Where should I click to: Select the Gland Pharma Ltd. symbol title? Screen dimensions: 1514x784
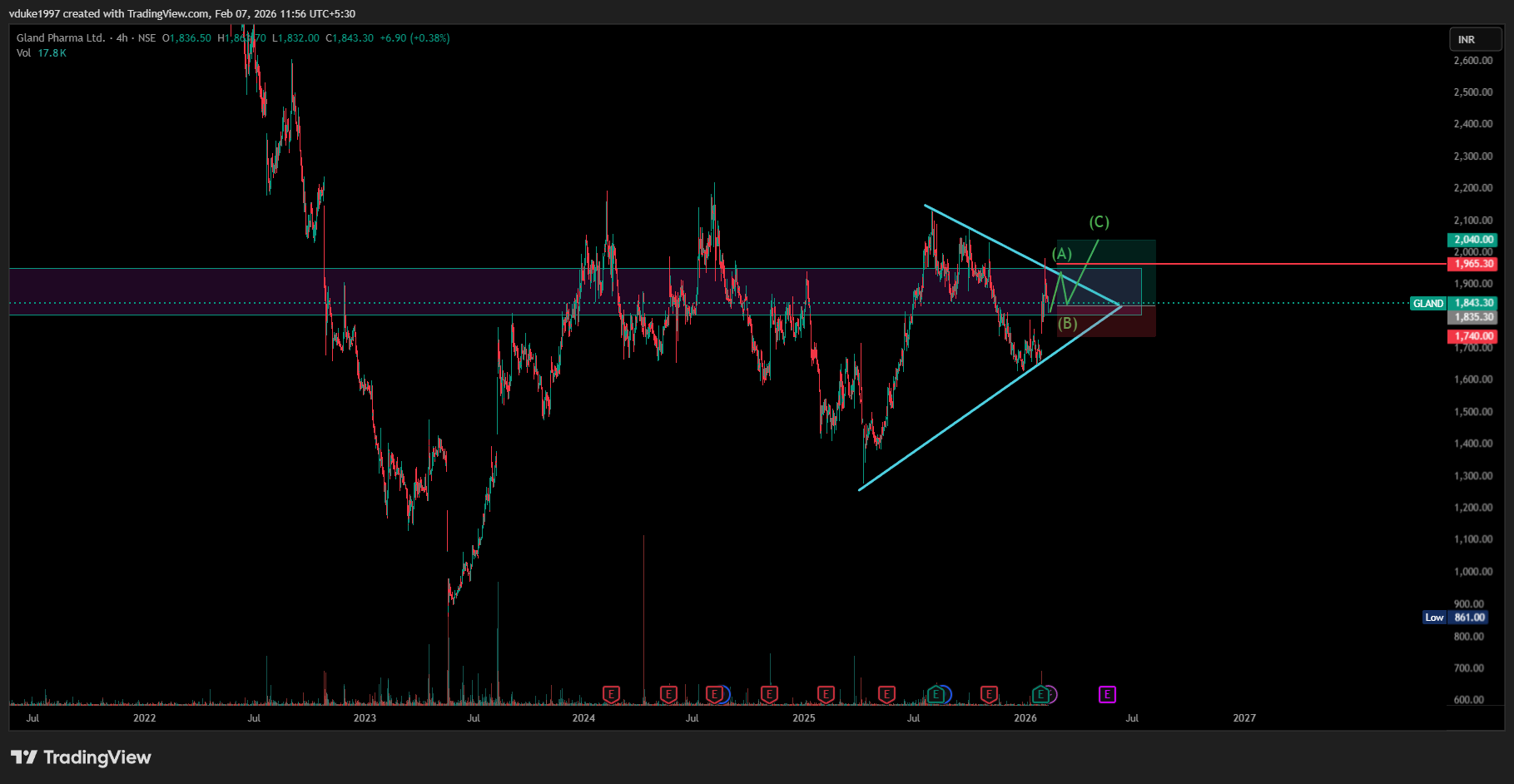coord(61,38)
